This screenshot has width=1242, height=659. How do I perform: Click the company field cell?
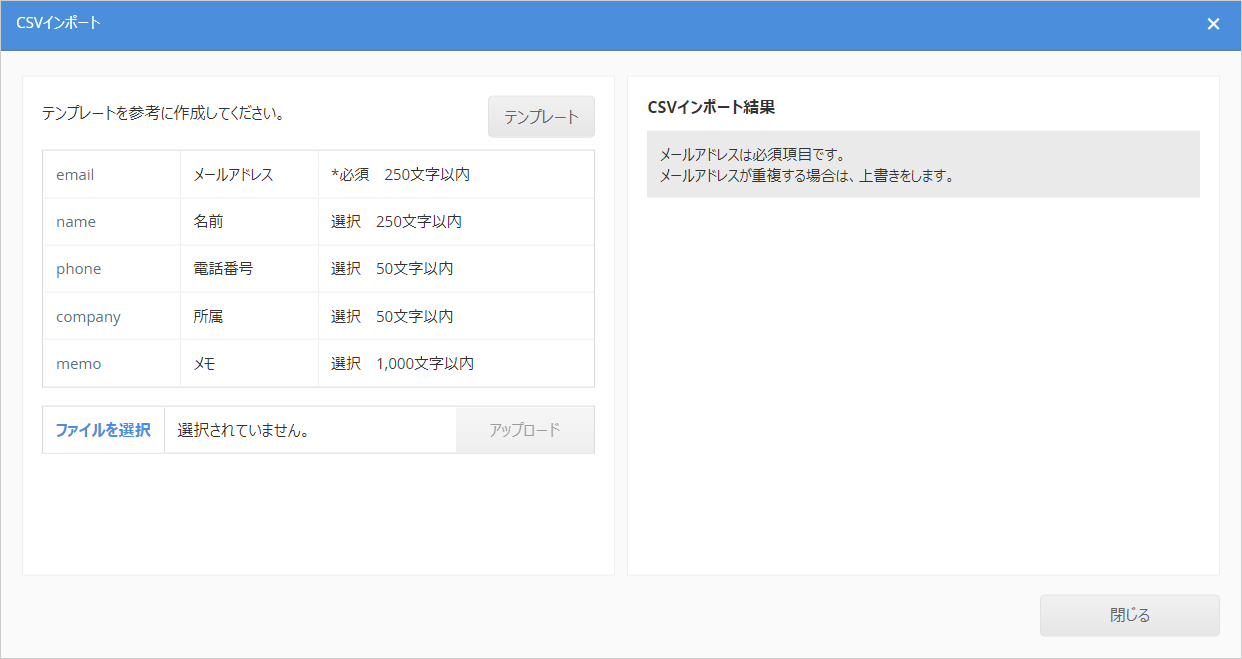[x=111, y=317]
